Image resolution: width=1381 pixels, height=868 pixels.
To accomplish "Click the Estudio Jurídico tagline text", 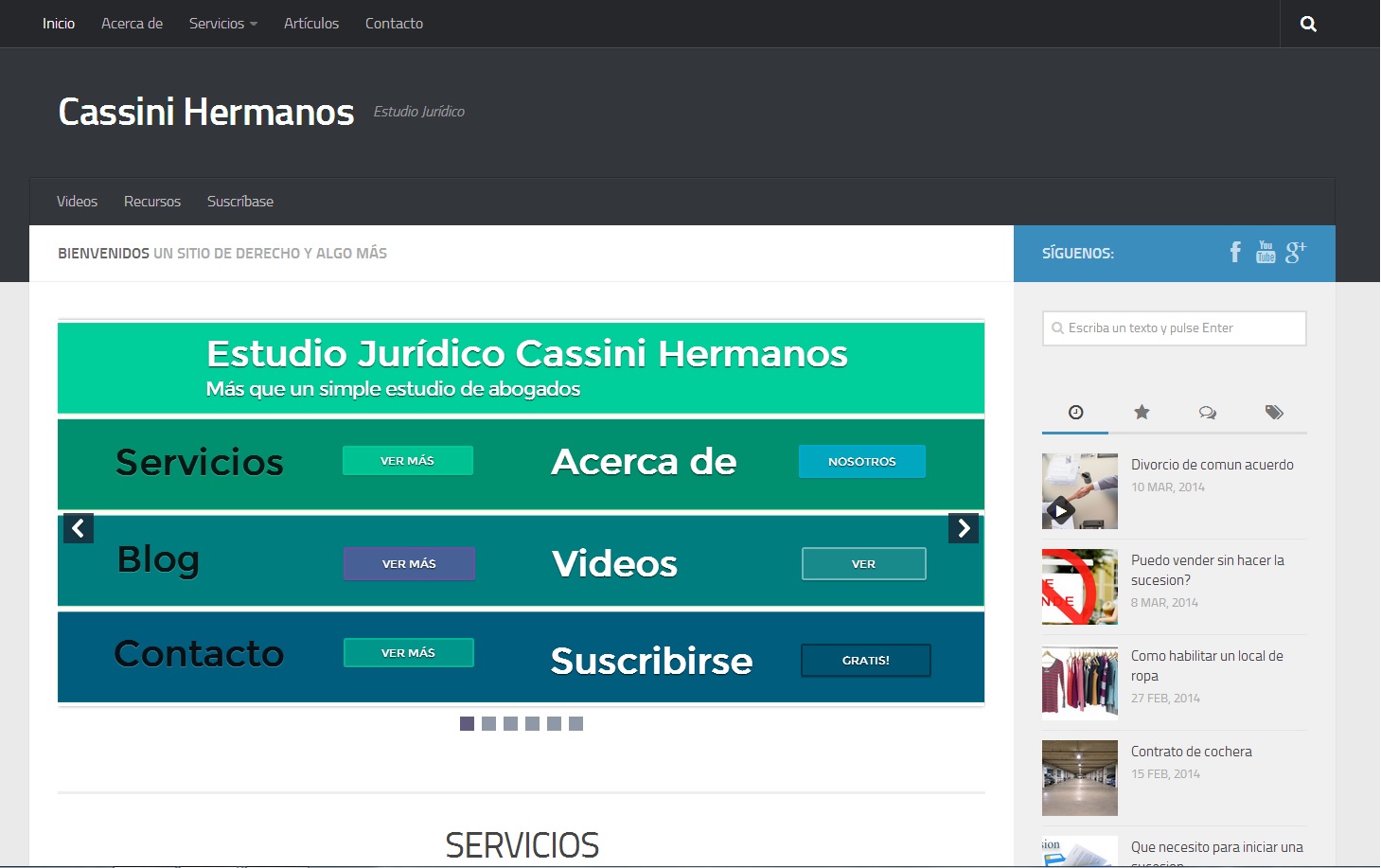I will click(419, 112).
